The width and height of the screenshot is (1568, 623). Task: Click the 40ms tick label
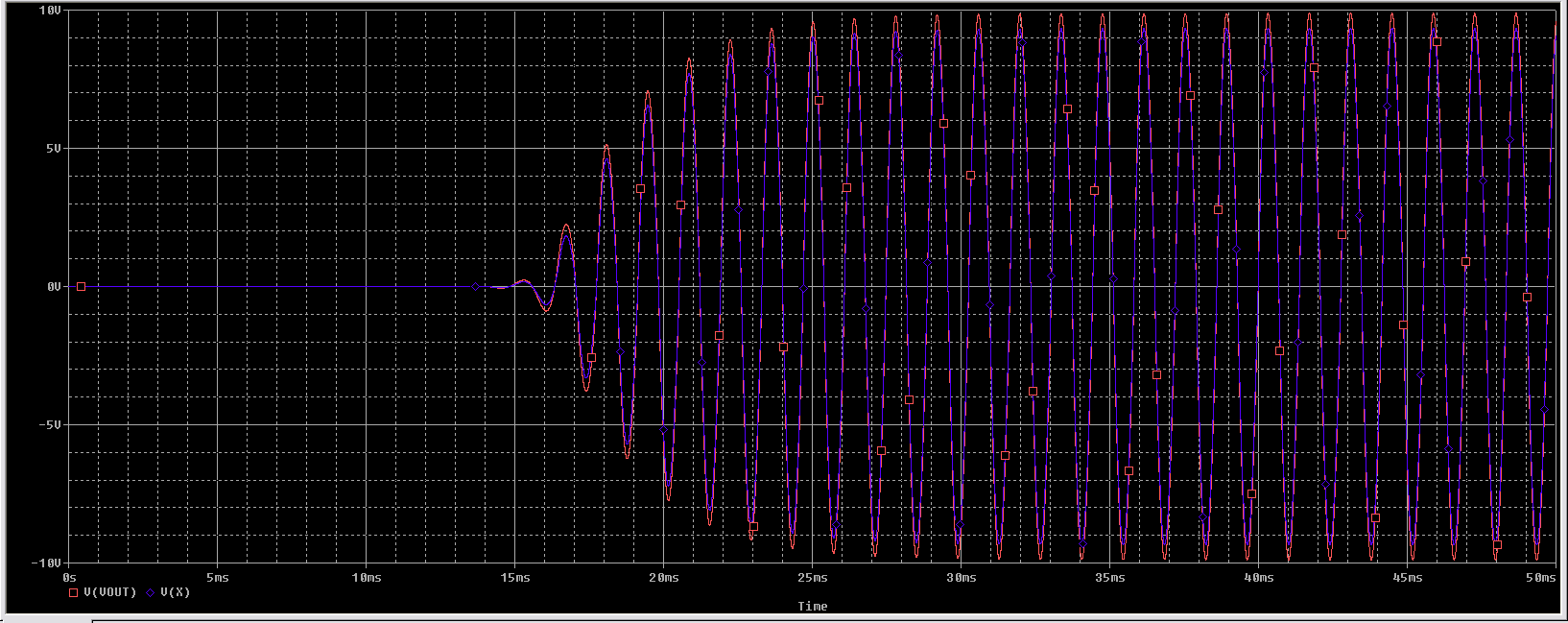tap(1259, 578)
